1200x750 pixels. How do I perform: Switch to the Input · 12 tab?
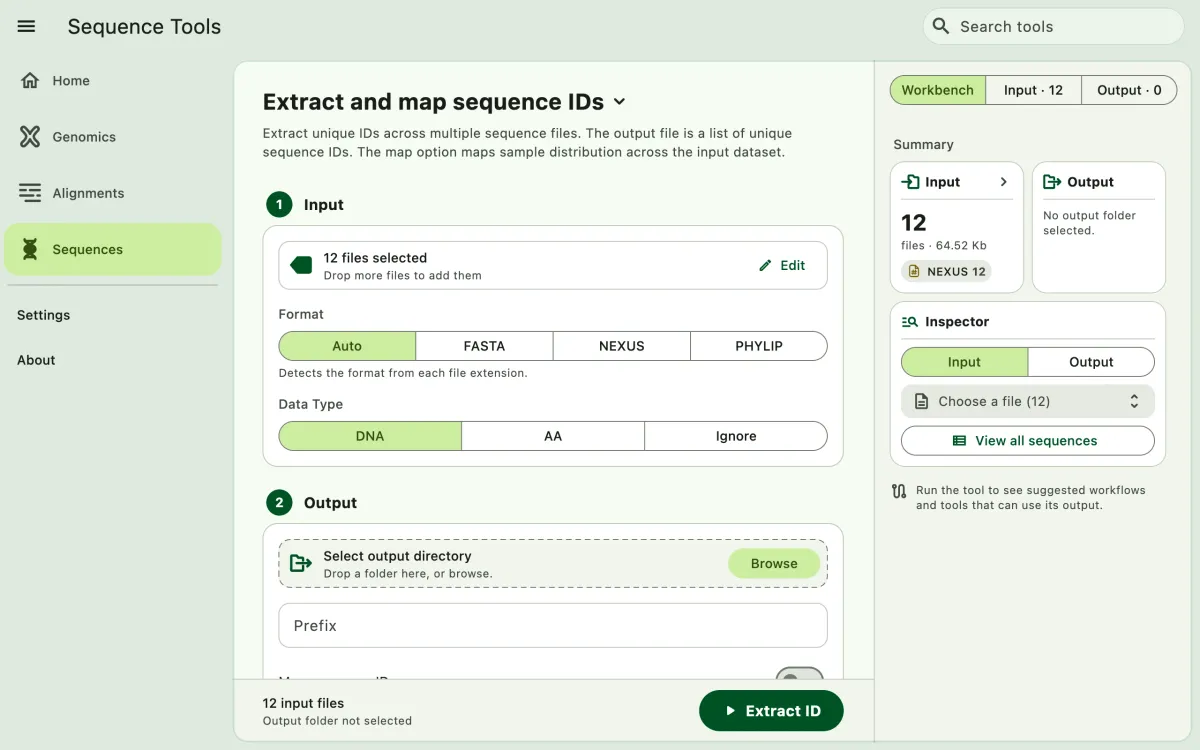tap(1033, 90)
